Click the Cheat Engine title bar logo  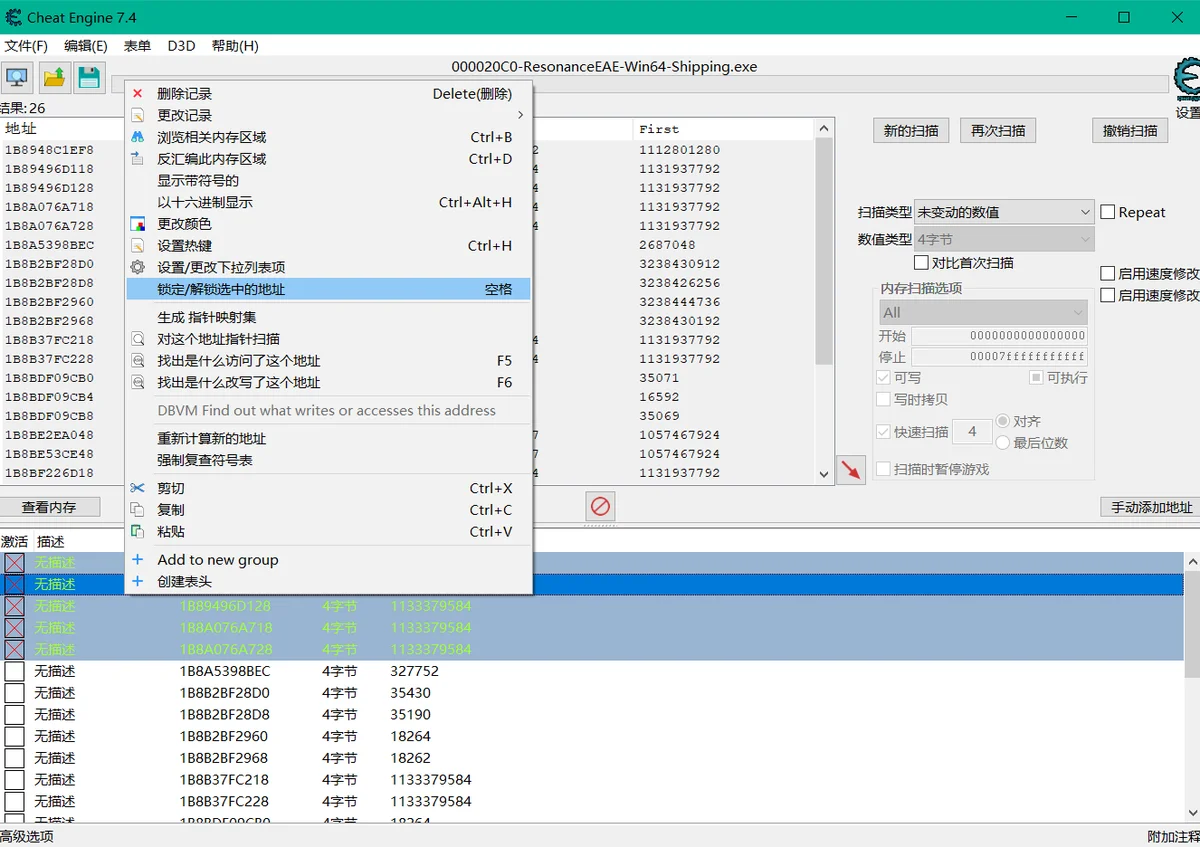tap(14, 17)
